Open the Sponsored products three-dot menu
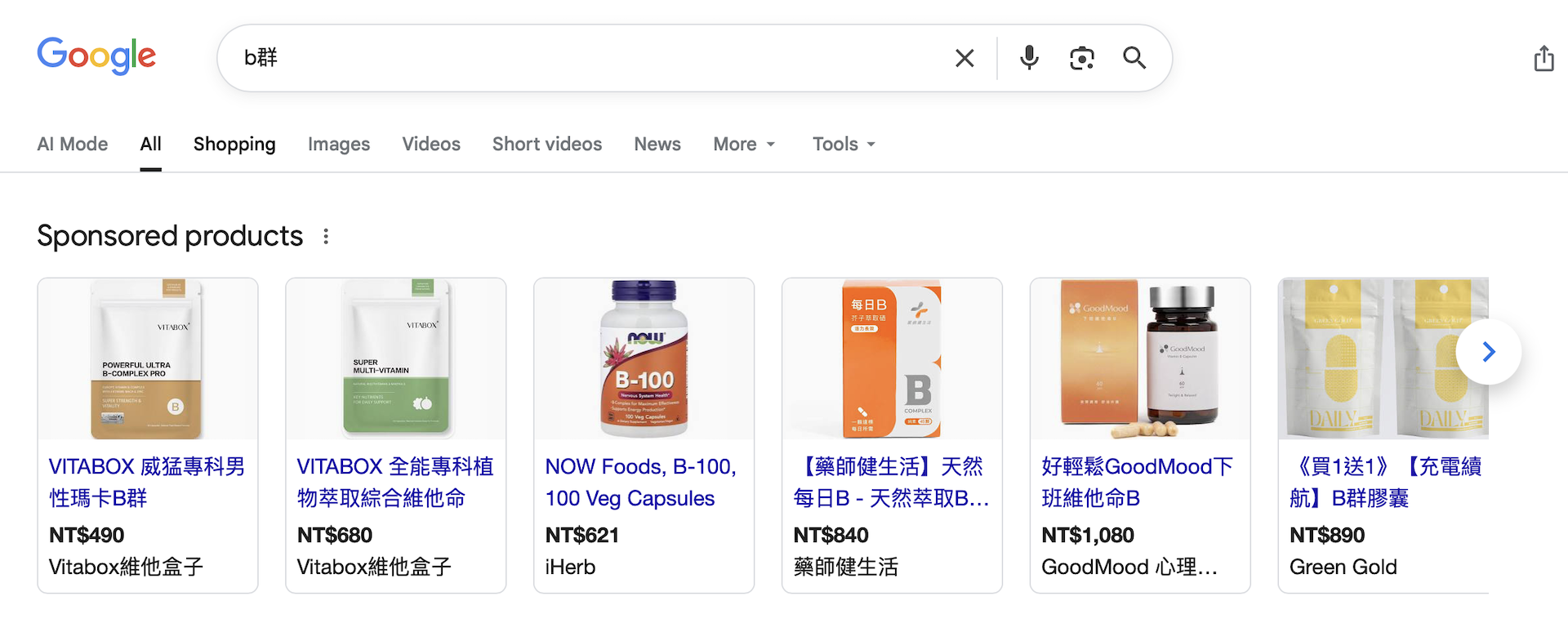 click(325, 236)
